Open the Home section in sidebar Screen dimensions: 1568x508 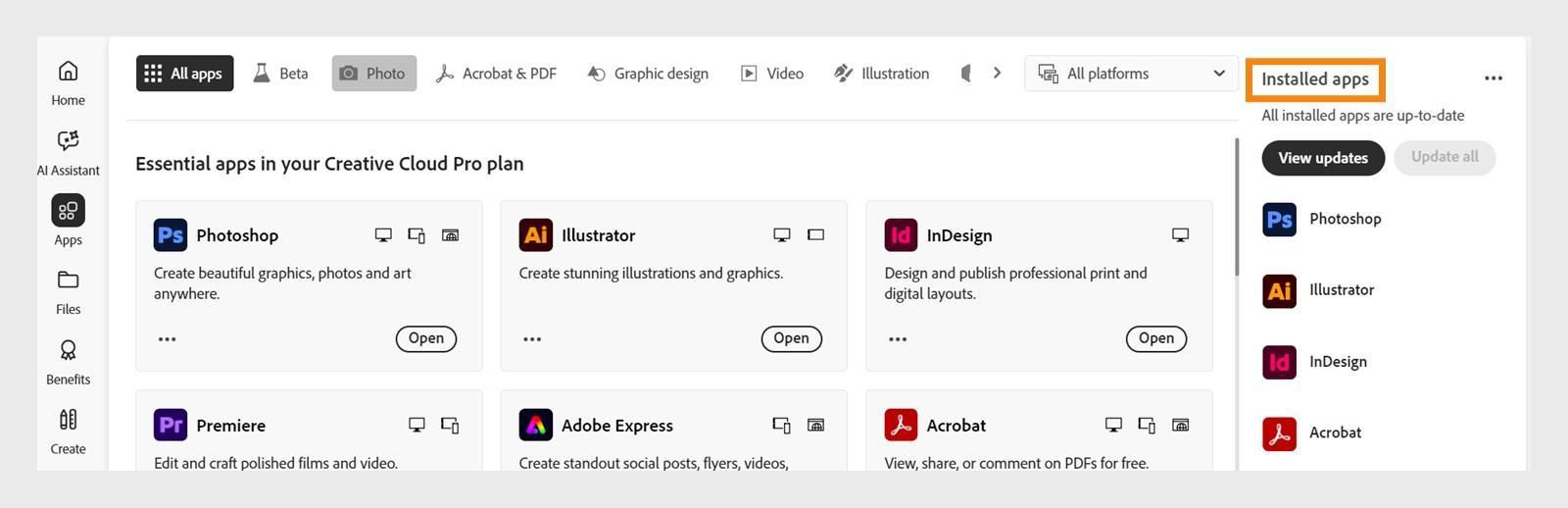pos(68,82)
